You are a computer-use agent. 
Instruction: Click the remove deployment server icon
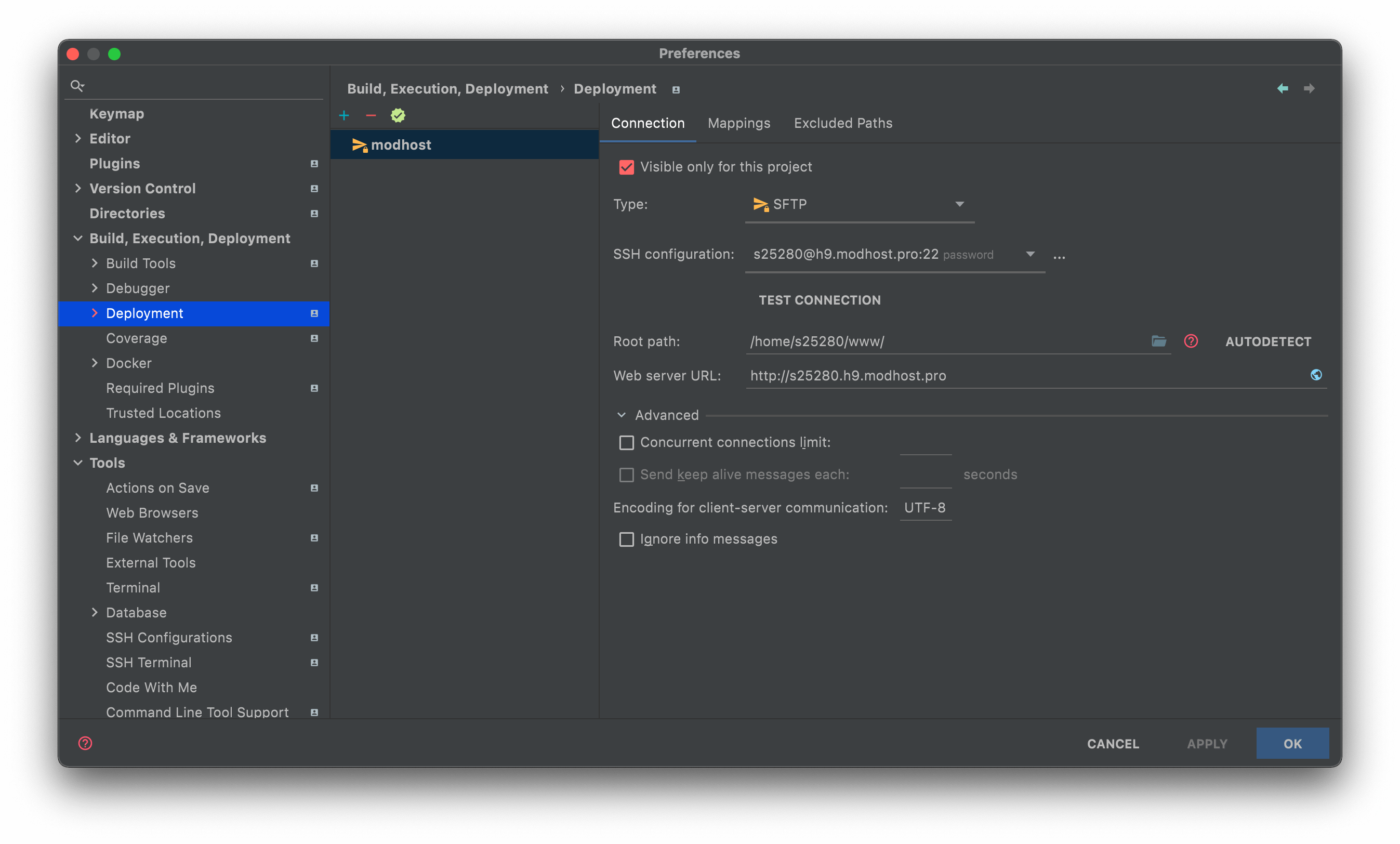pos(370,115)
